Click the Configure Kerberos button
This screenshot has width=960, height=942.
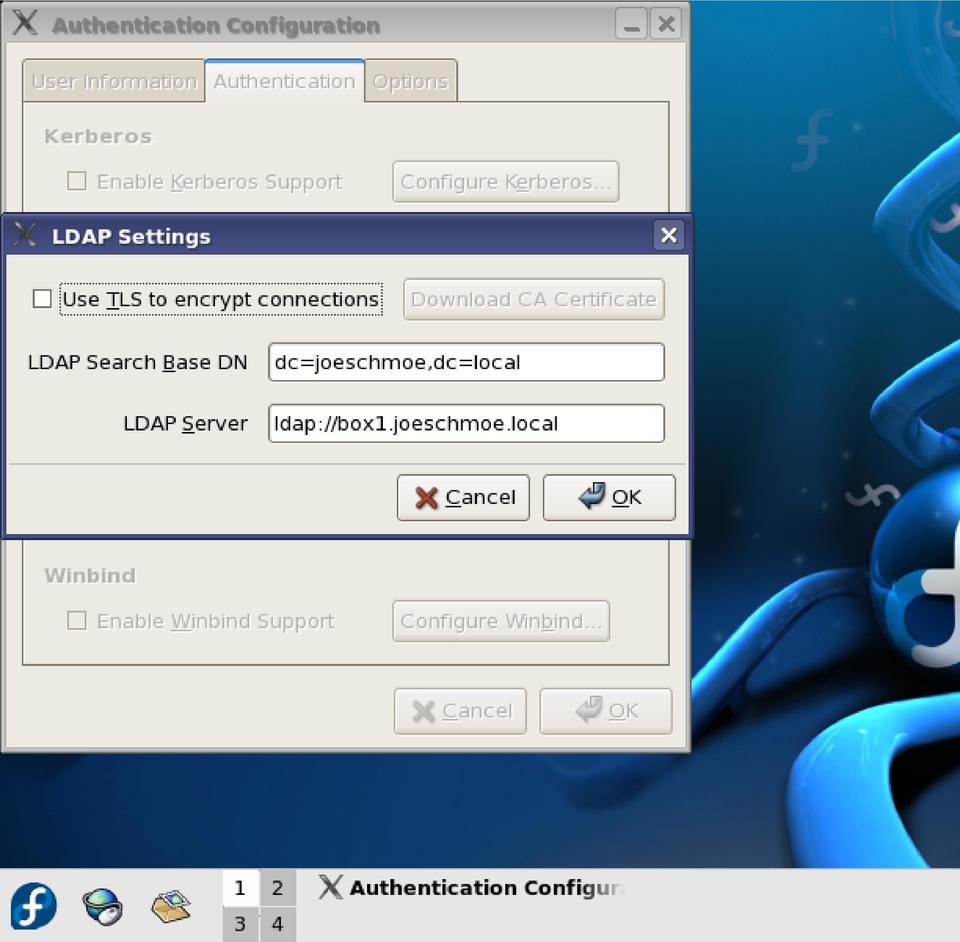click(x=505, y=181)
